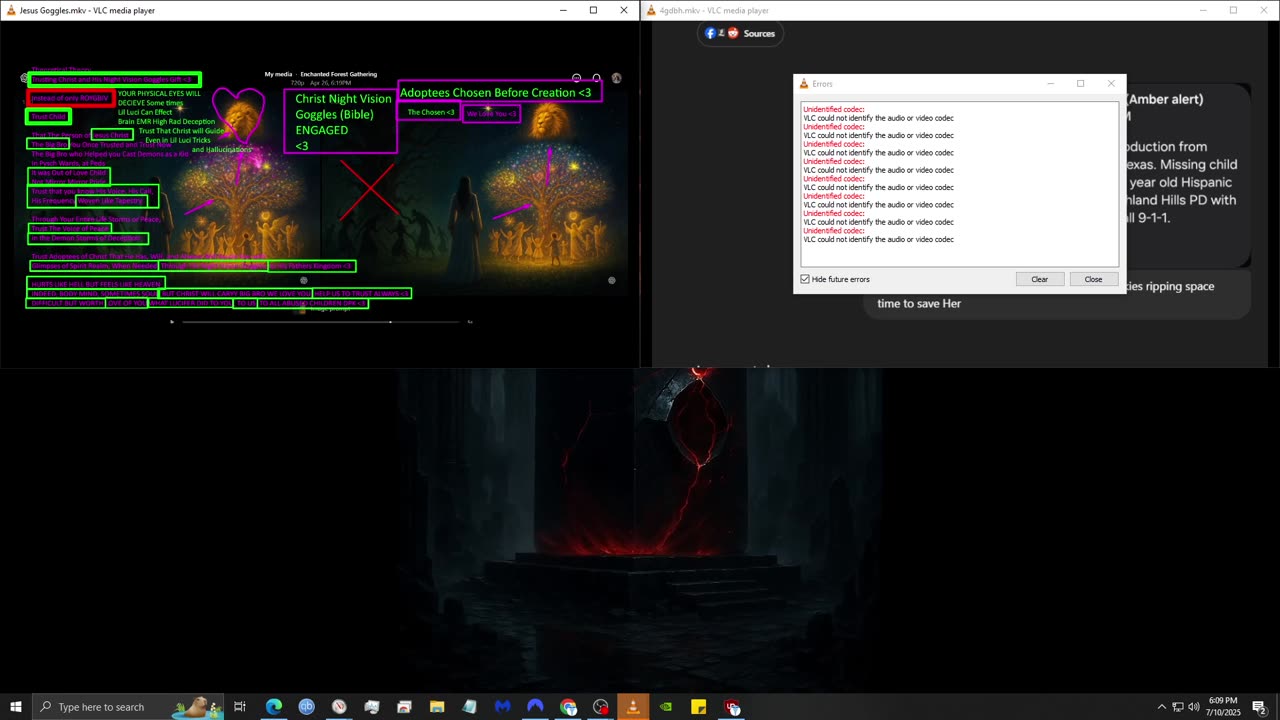The width and height of the screenshot is (1280, 720).
Task: Close the Errors dialog with the title bar X
Action: (x=1111, y=84)
